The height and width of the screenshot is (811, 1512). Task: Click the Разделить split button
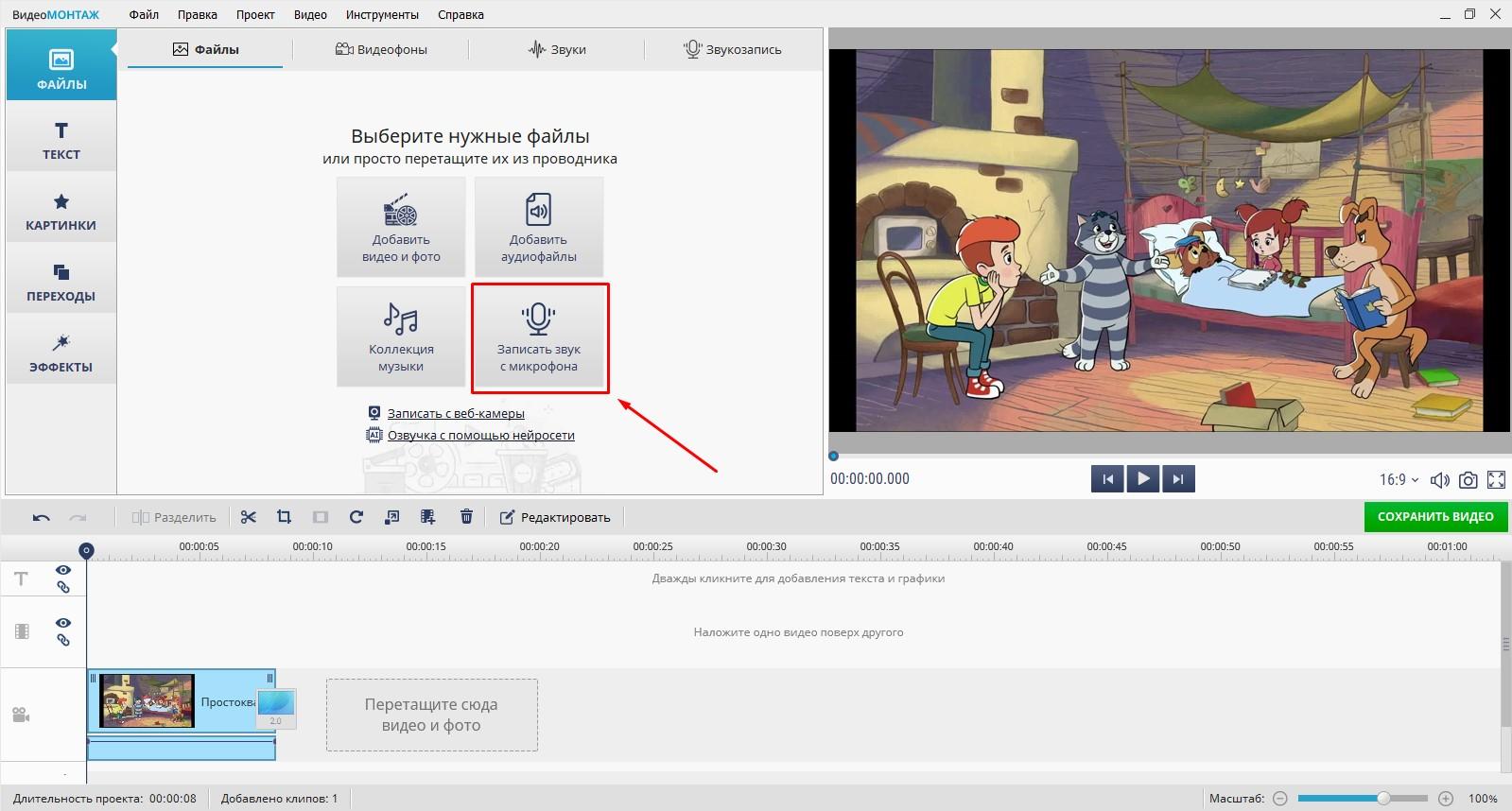click(x=174, y=517)
